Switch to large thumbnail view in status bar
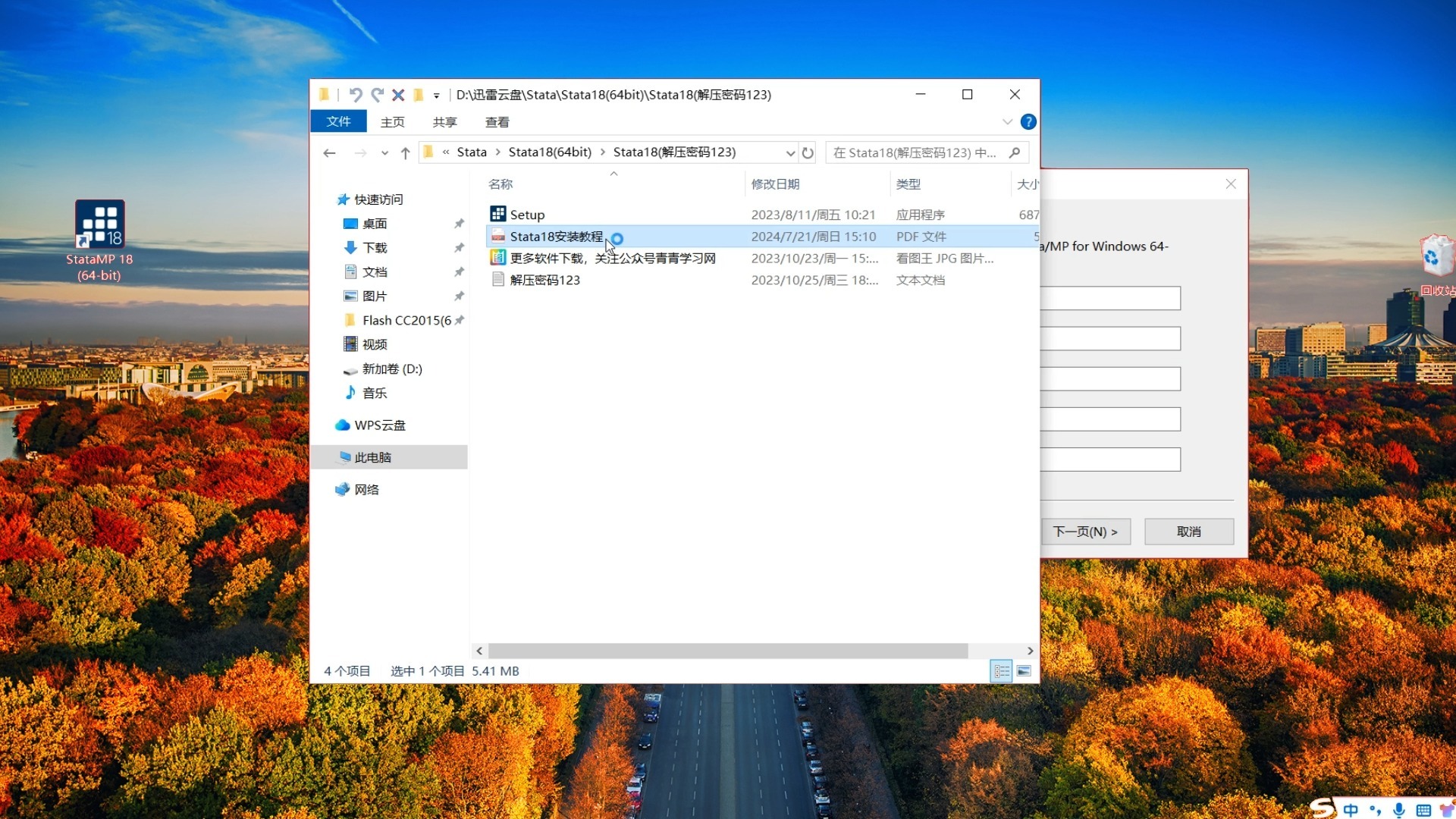This screenshot has height=819, width=1456. coord(1023,671)
